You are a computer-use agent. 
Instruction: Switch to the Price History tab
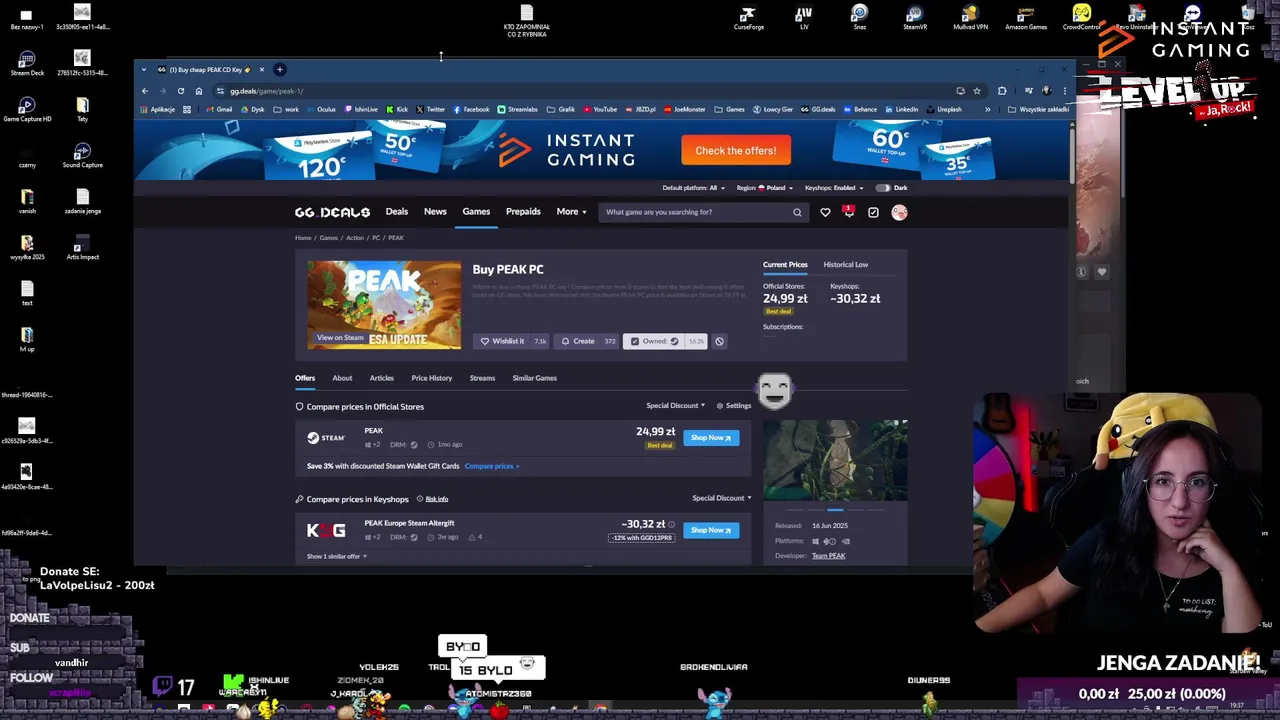[432, 378]
